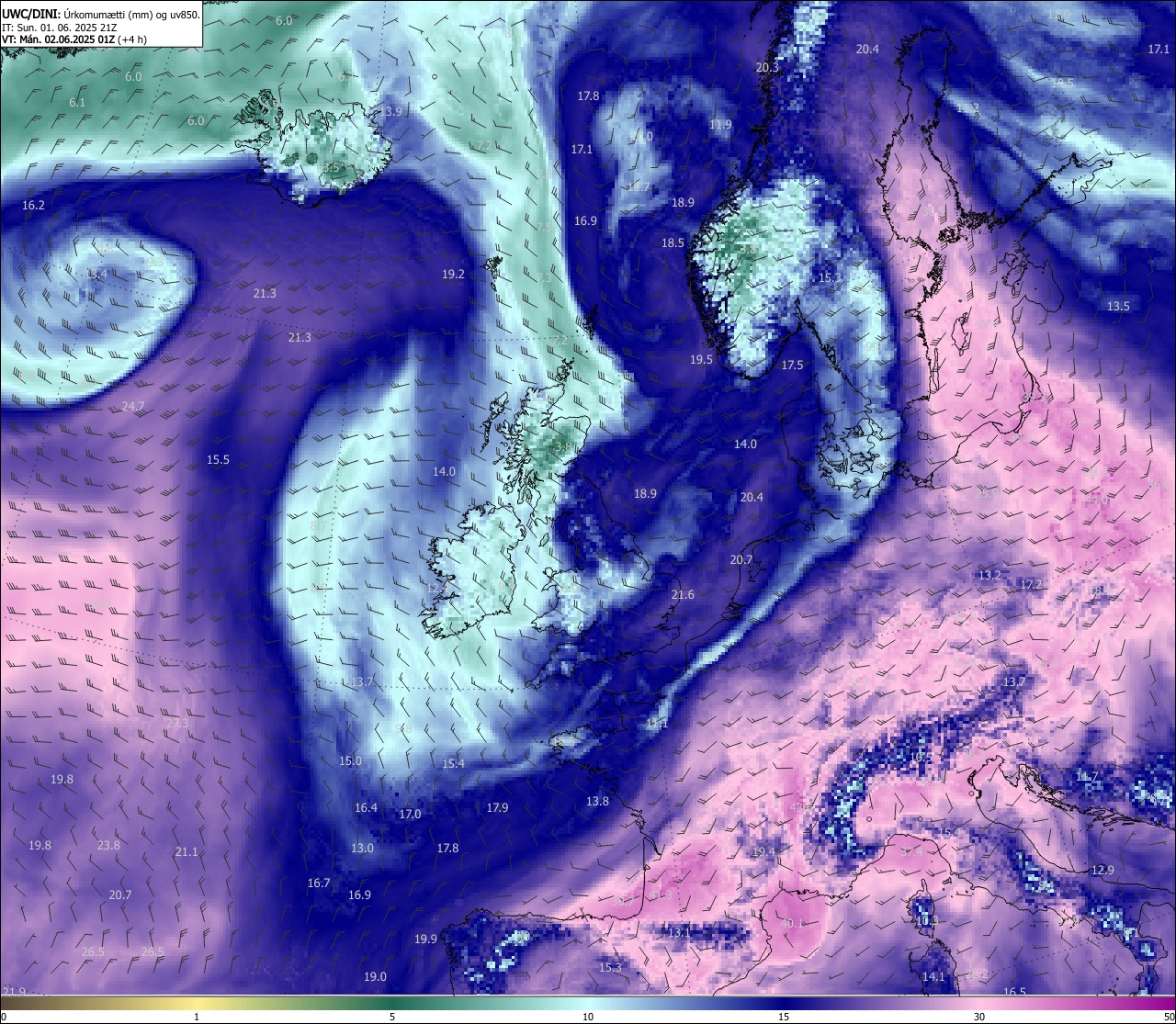This screenshot has height=1024, width=1176.
Task: Click the 17.0 value on the map
Action: (x=410, y=814)
